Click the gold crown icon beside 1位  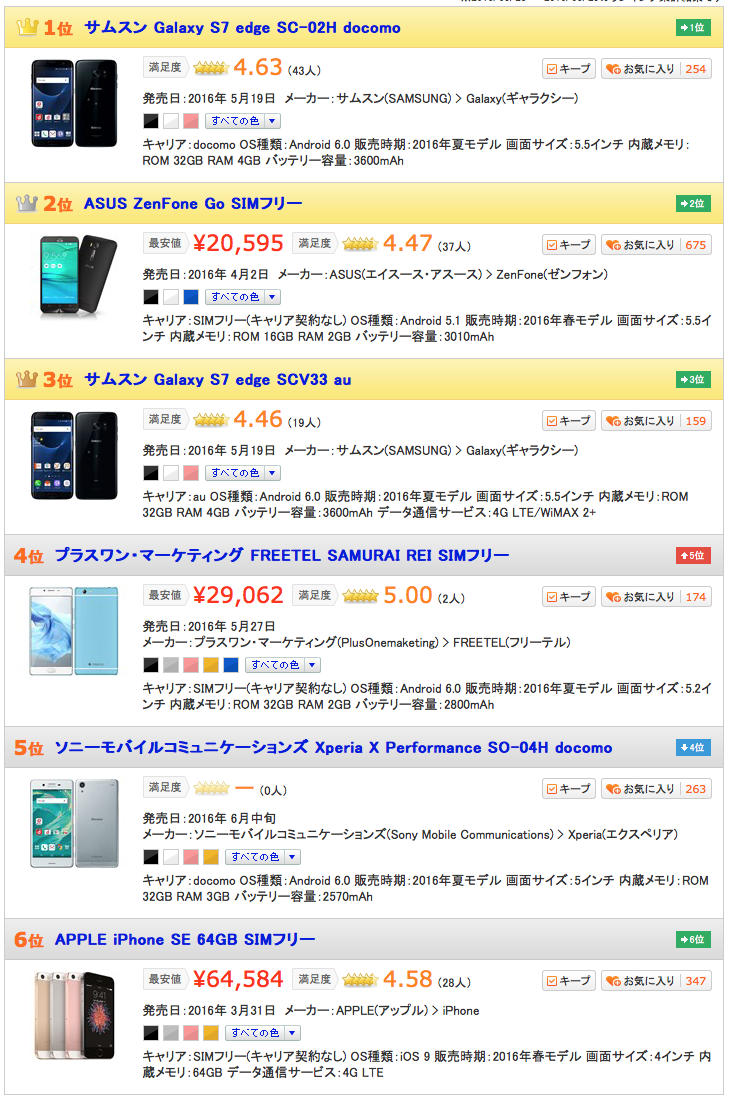coord(27,27)
